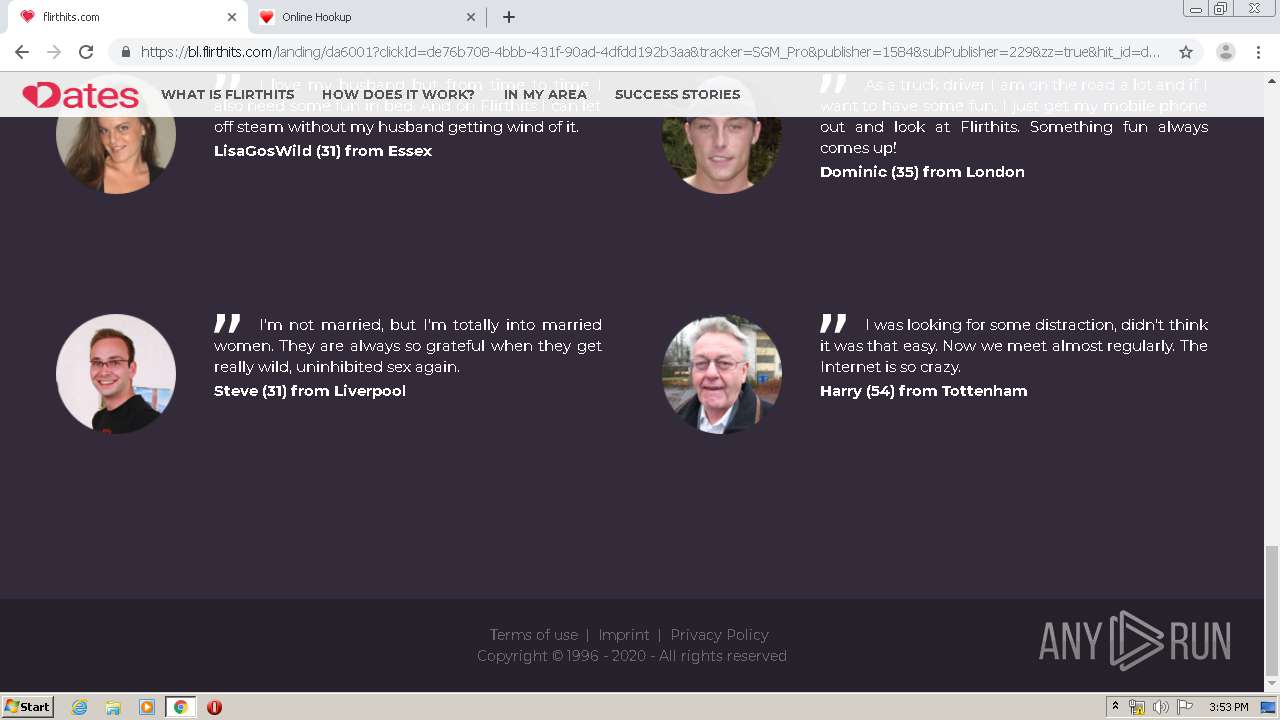Open HOW DOES IT WORK? menu item
This screenshot has width=1280, height=720.
coord(398,95)
